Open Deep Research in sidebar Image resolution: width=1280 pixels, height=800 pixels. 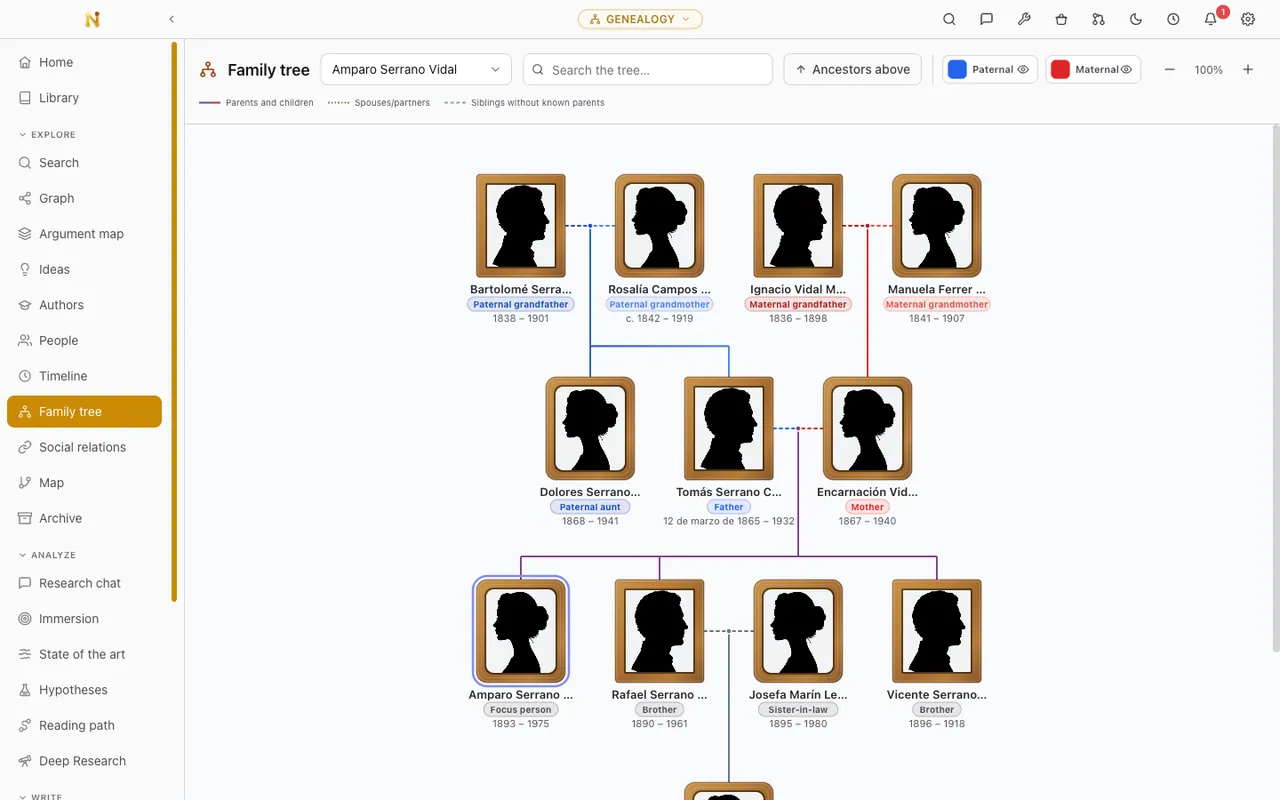coord(84,761)
